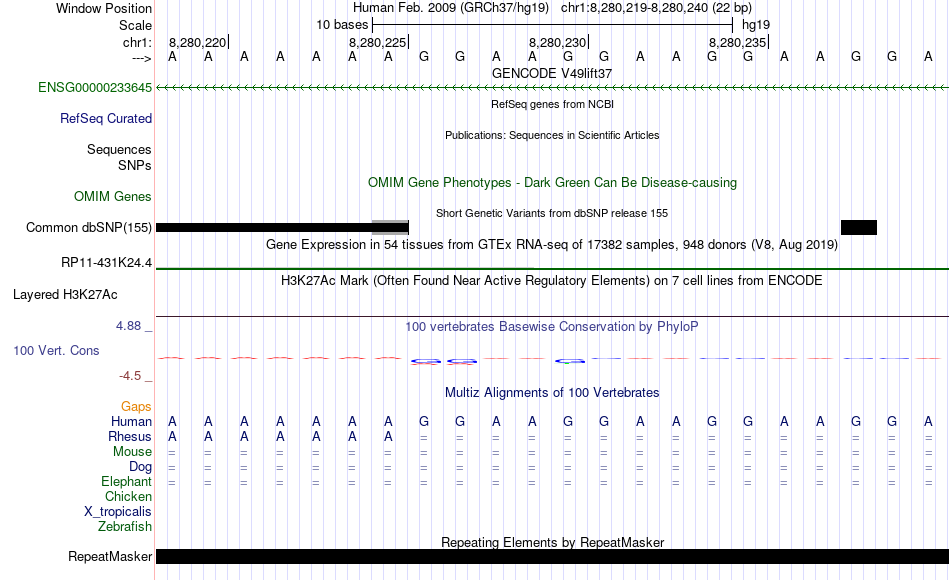Click Short Genetic Variants dbSNP title

552,213
